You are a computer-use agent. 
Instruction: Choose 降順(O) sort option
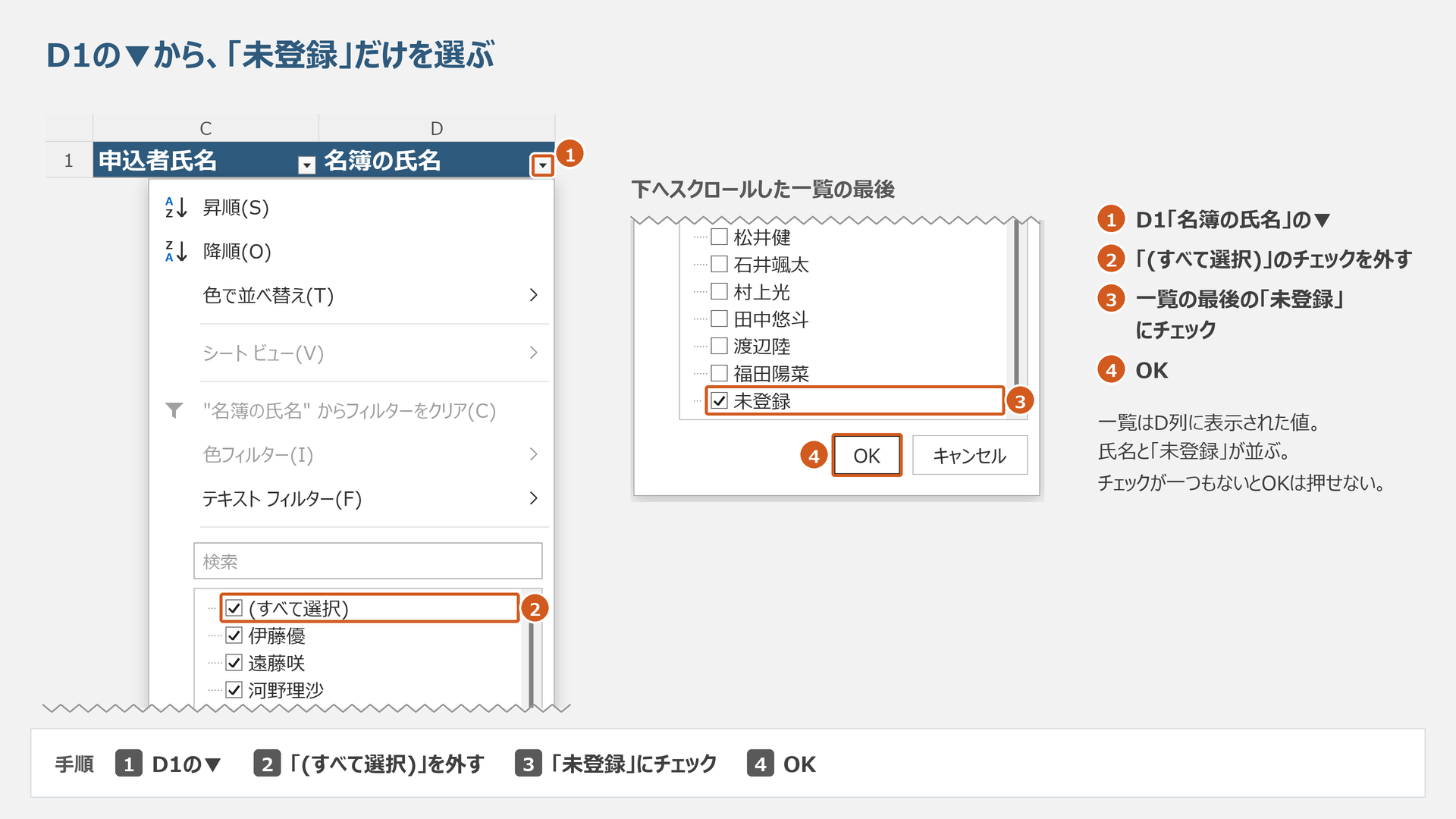(237, 252)
